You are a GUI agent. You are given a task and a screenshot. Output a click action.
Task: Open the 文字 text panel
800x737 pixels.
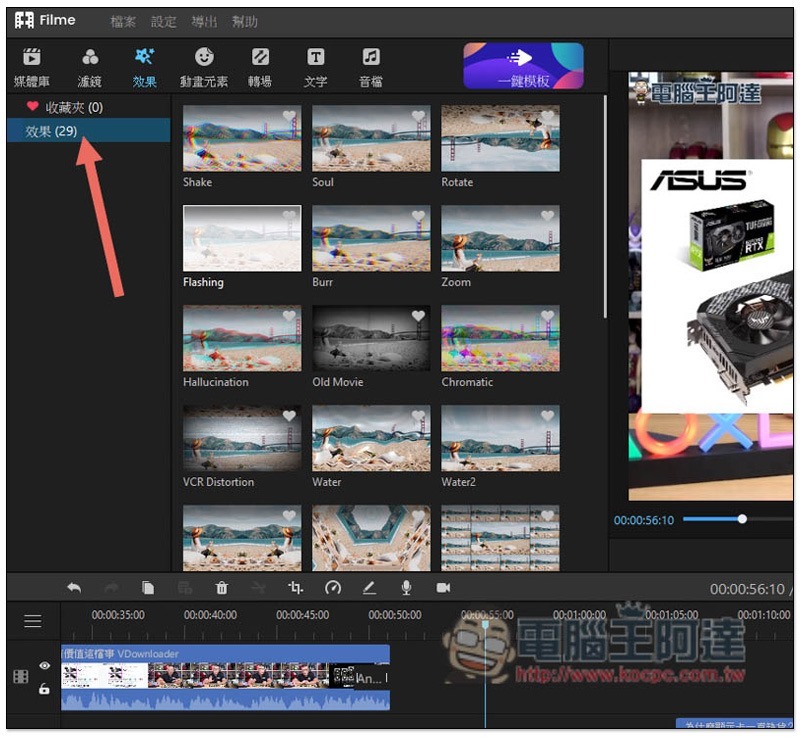point(315,67)
